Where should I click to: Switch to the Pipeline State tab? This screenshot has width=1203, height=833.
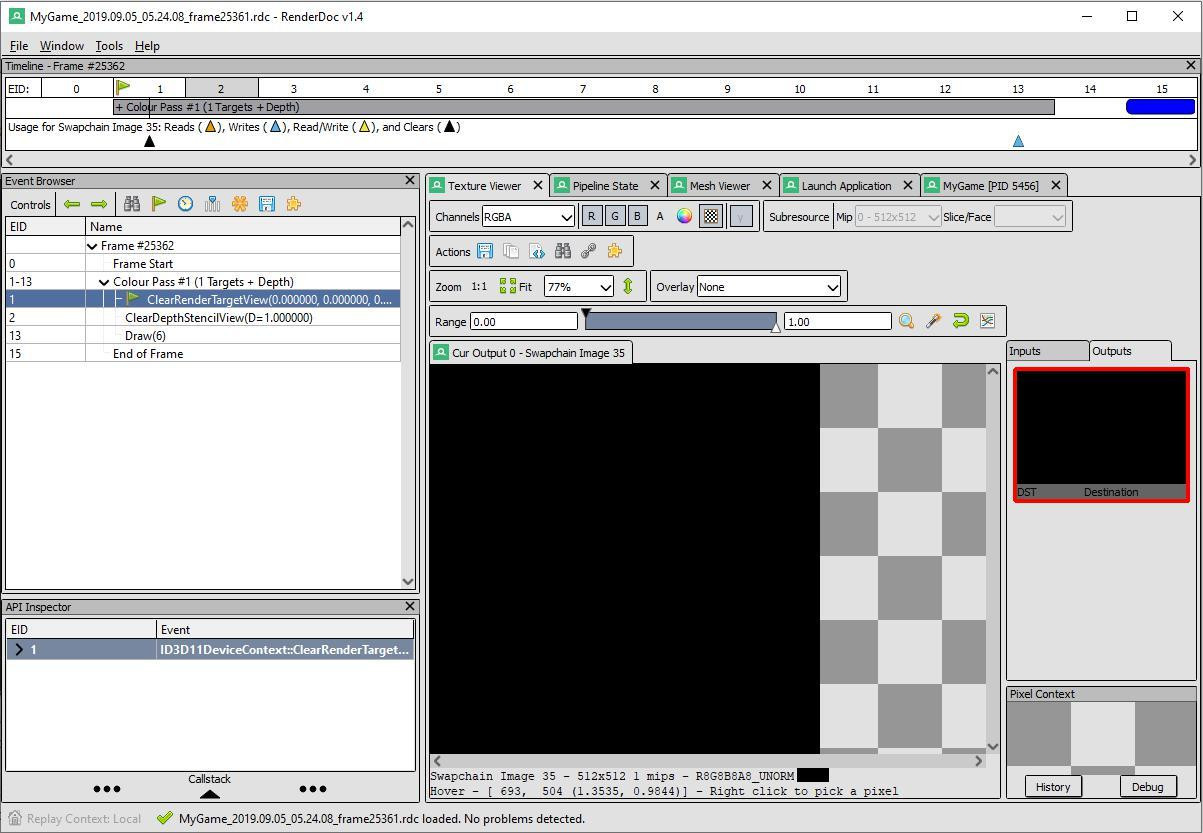(x=607, y=186)
